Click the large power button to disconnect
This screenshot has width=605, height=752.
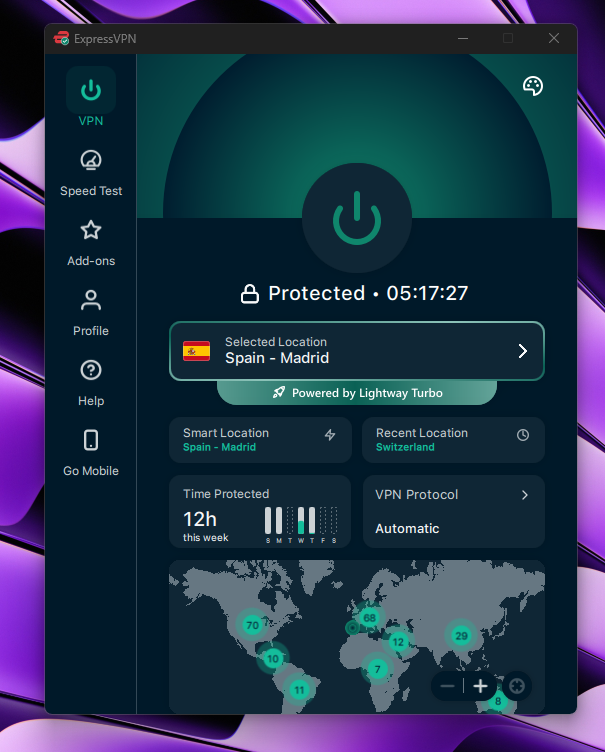pos(356,218)
